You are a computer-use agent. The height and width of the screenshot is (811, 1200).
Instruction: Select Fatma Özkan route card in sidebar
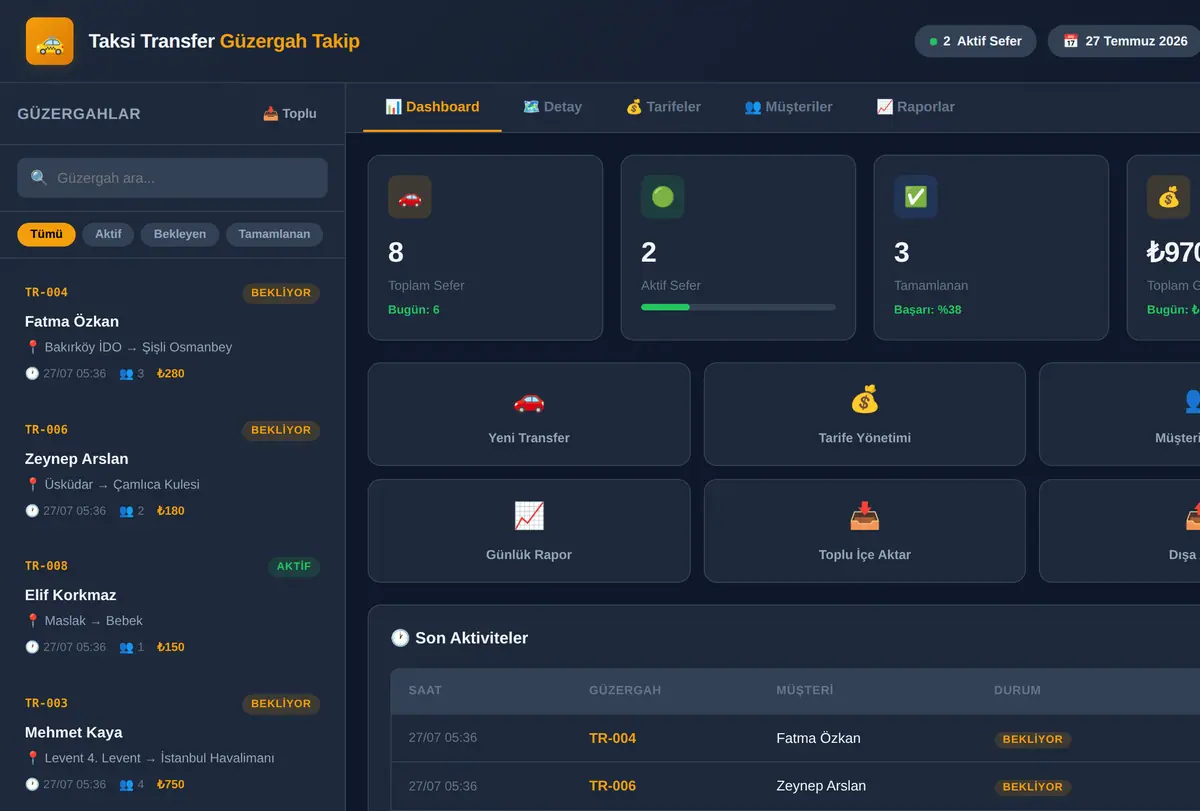pos(172,332)
